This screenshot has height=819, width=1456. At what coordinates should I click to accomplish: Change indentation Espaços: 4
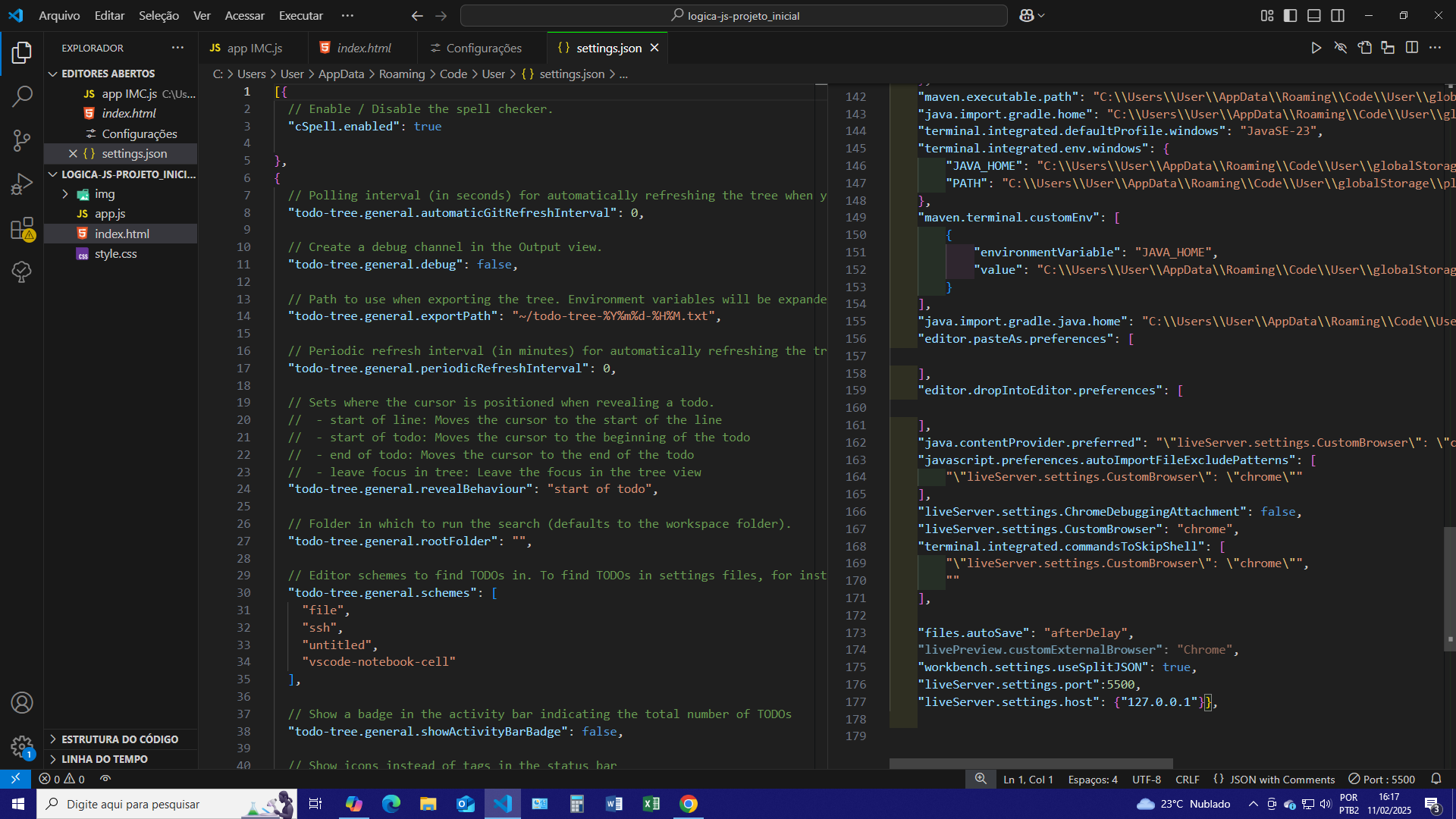pos(1093,779)
